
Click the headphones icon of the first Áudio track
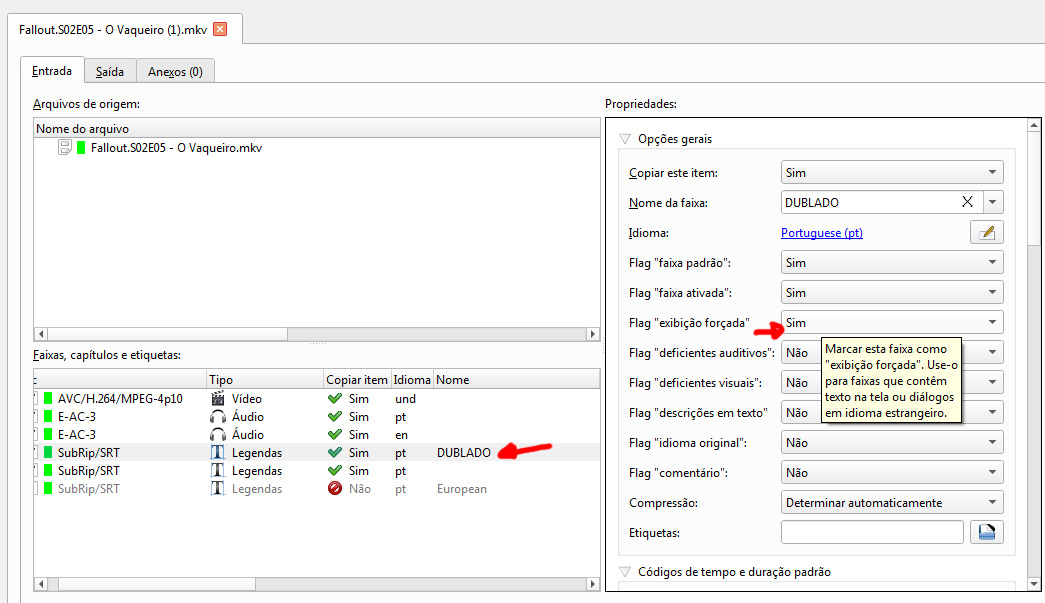coord(218,416)
